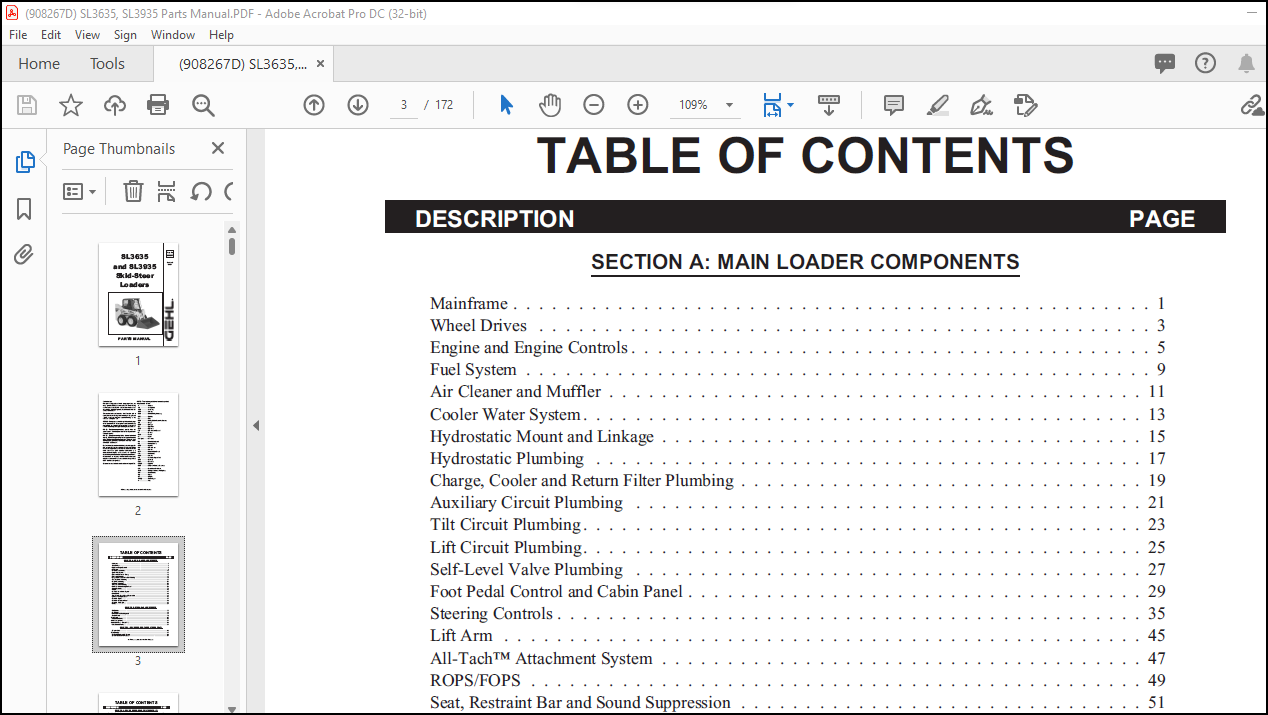1268x715 pixels.
Task: Switch to Tools tab
Action: 107,63
